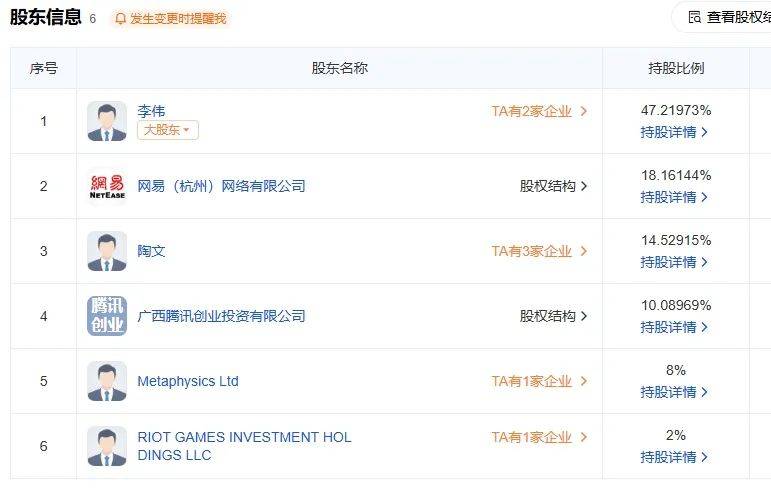
Task: View 持股详情 for the 47.21973% stake
Action: pos(674,132)
